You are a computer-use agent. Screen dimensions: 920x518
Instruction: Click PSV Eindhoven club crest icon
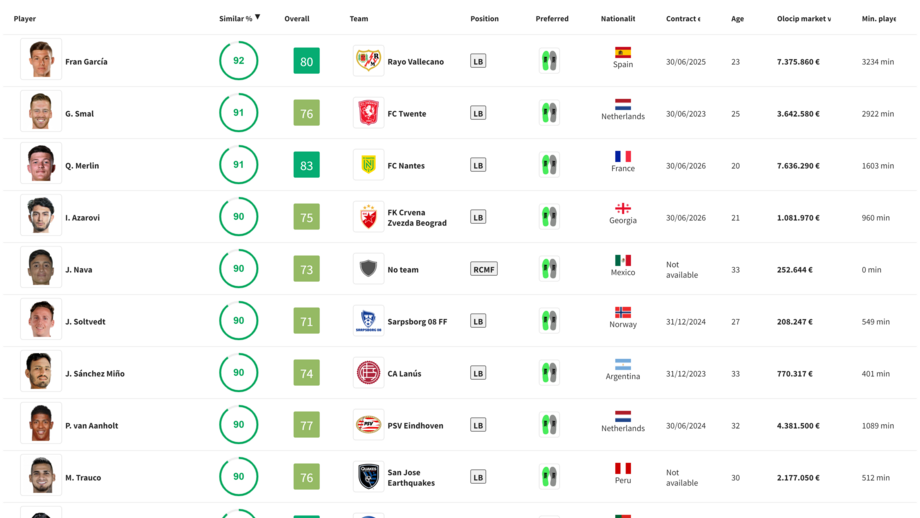click(x=368, y=425)
